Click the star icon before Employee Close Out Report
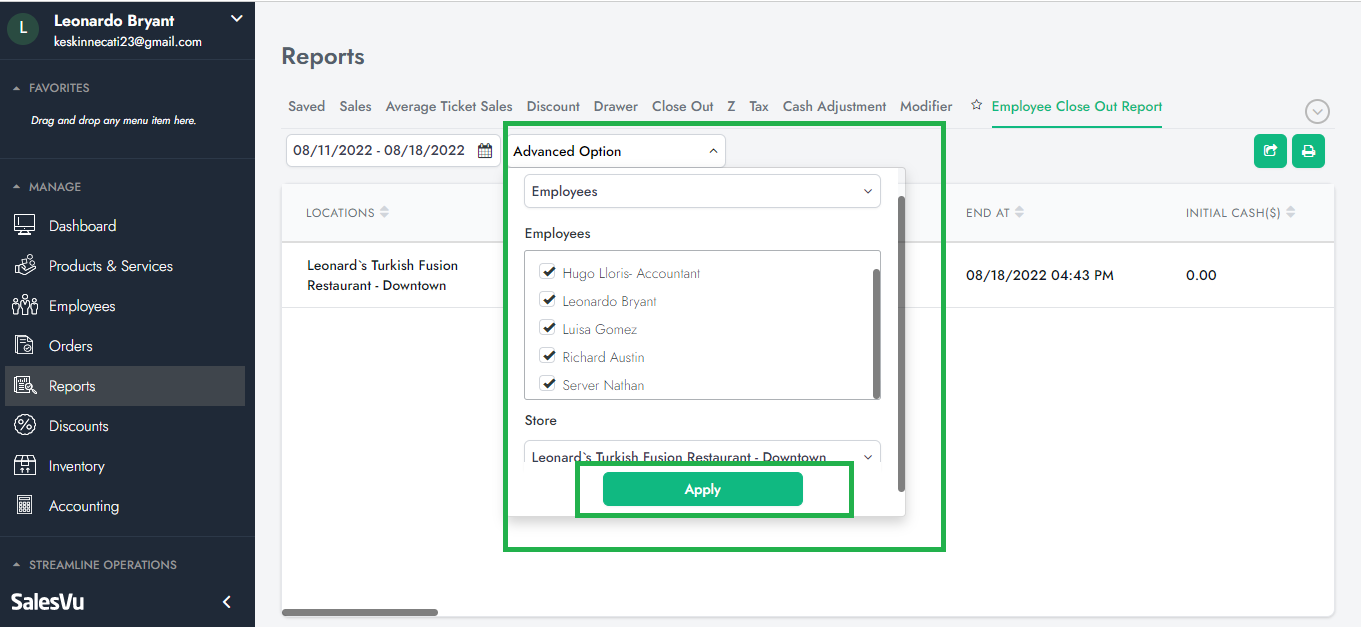The height and width of the screenshot is (627, 1361). pyautogui.click(x=977, y=105)
